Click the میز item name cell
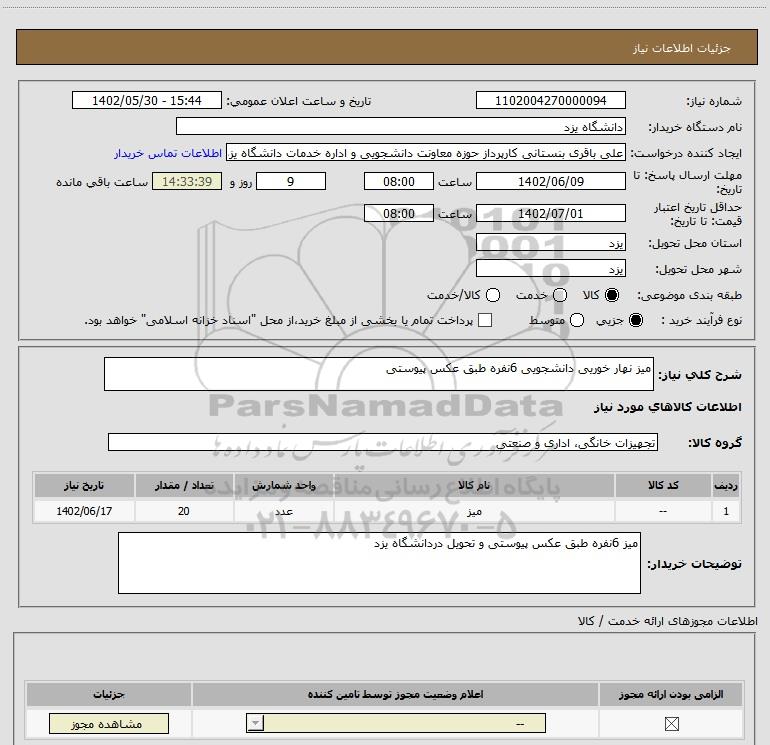 tap(474, 511)
